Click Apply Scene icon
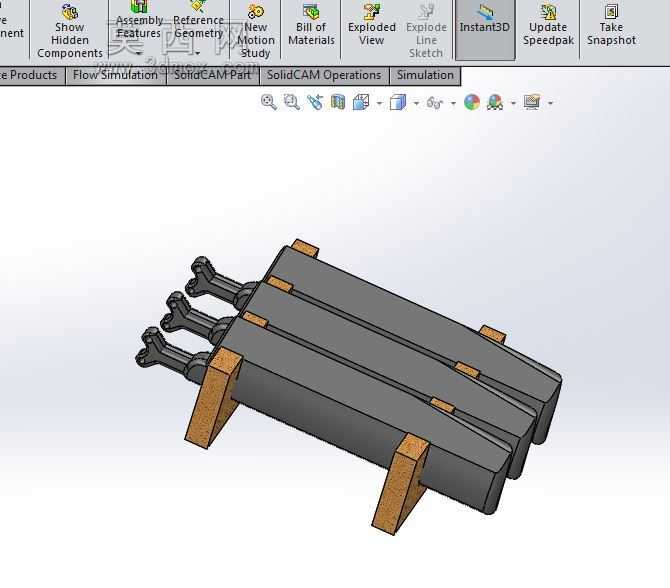 coord(495,103)
